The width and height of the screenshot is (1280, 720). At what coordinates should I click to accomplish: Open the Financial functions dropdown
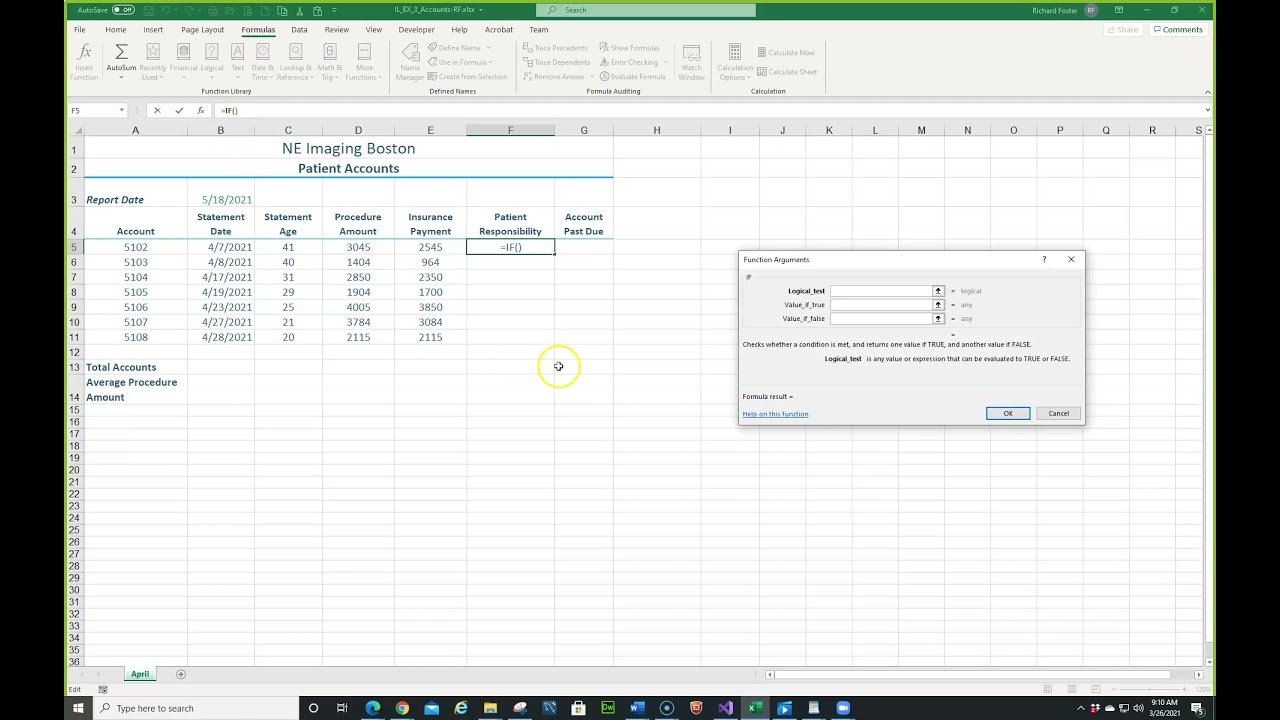(x=183, y=63)
